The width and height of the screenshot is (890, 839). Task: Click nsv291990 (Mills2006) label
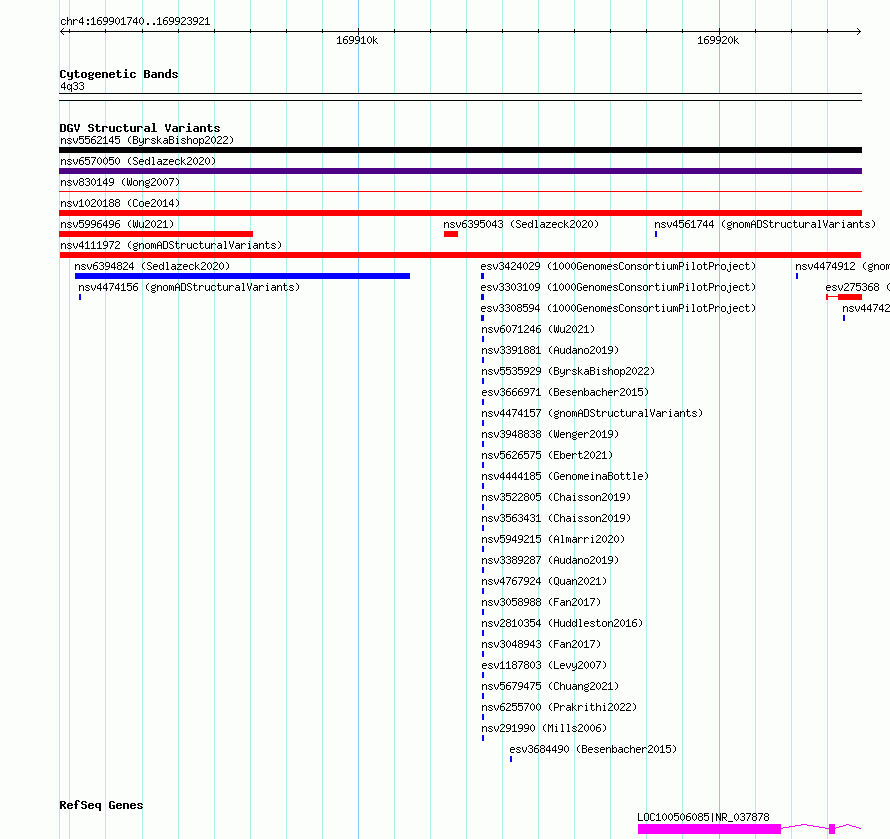544,728
